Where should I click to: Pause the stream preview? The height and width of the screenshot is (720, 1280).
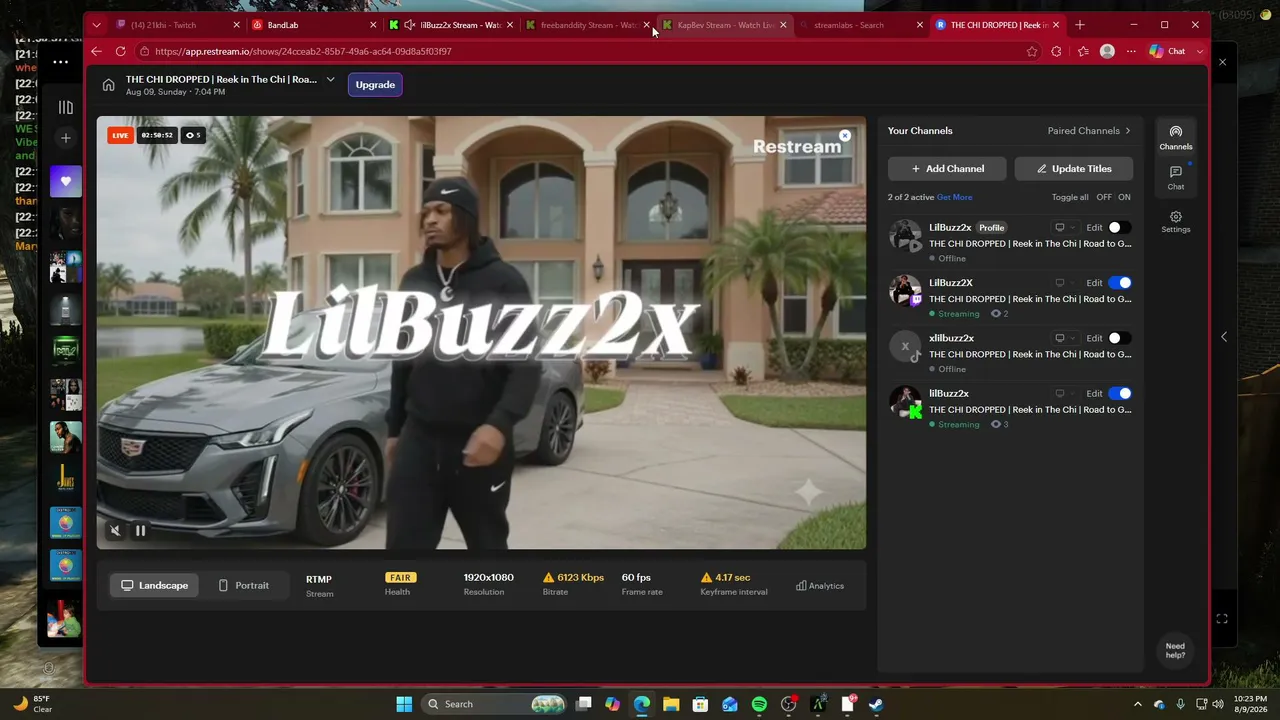[x=140, y=531]
